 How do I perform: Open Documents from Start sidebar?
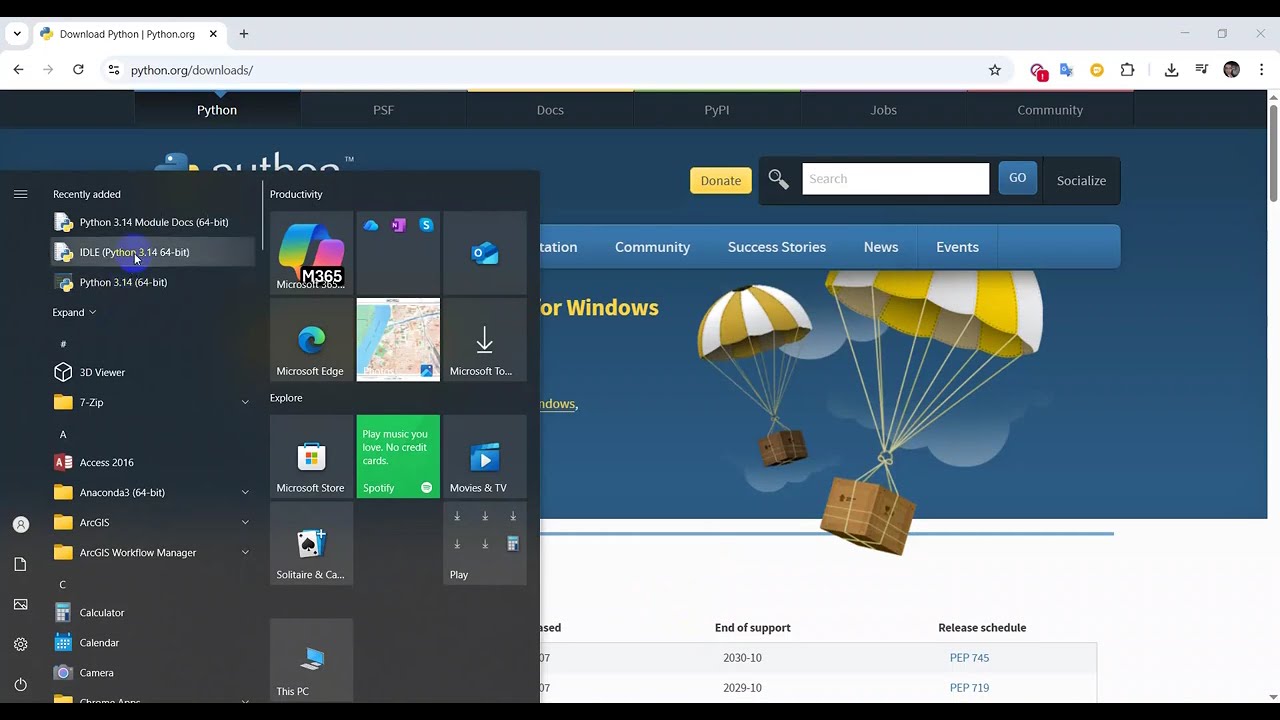(20, 564)
